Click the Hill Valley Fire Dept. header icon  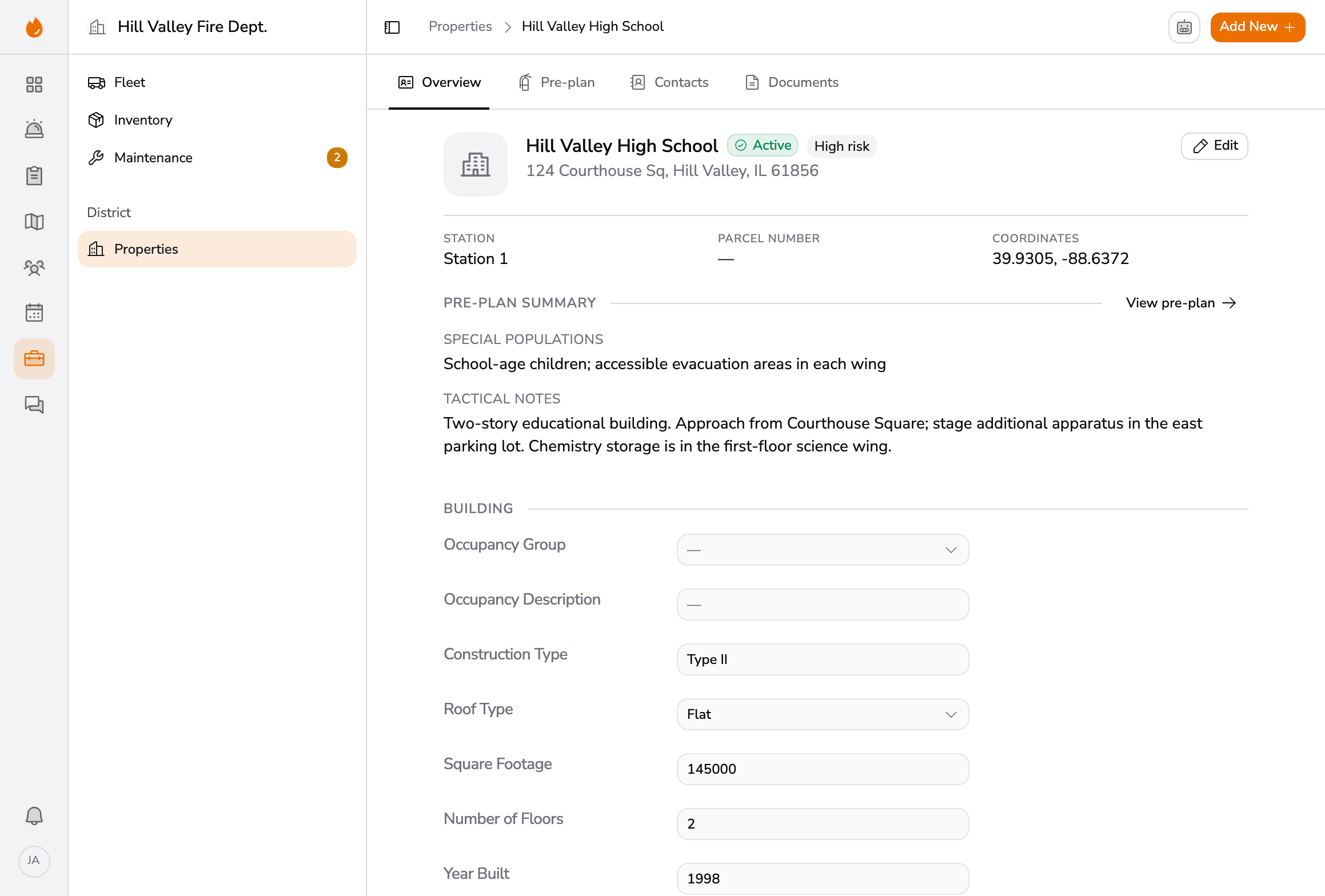point(97,27)
